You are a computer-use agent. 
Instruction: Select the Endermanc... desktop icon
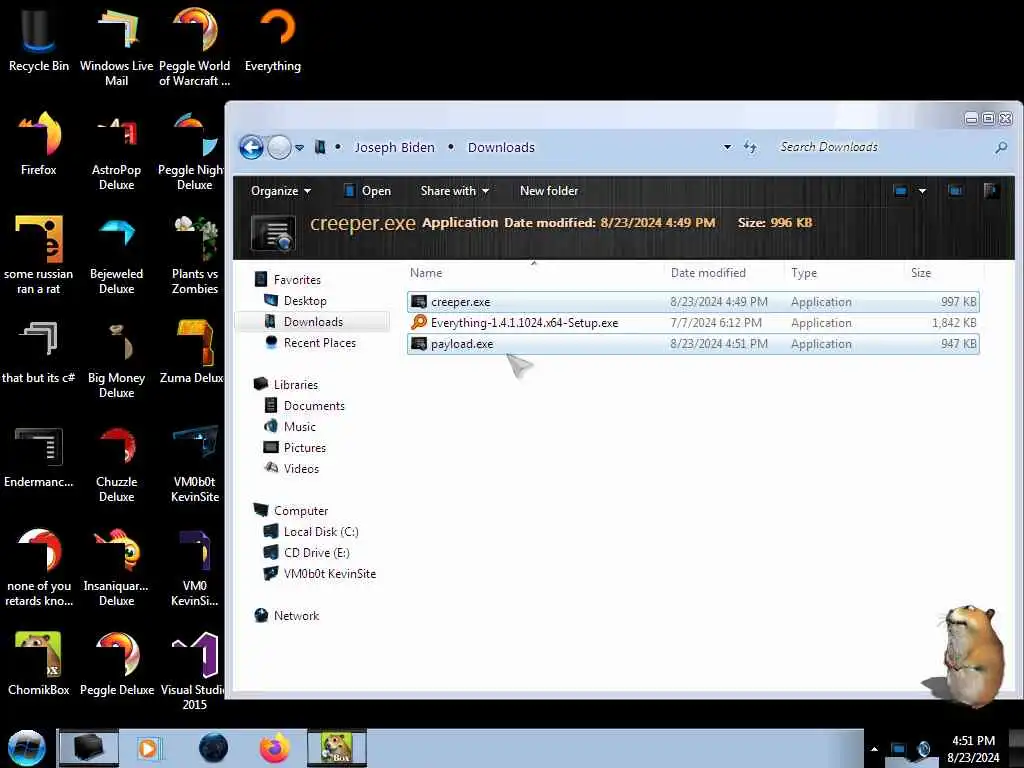[39, 457]
